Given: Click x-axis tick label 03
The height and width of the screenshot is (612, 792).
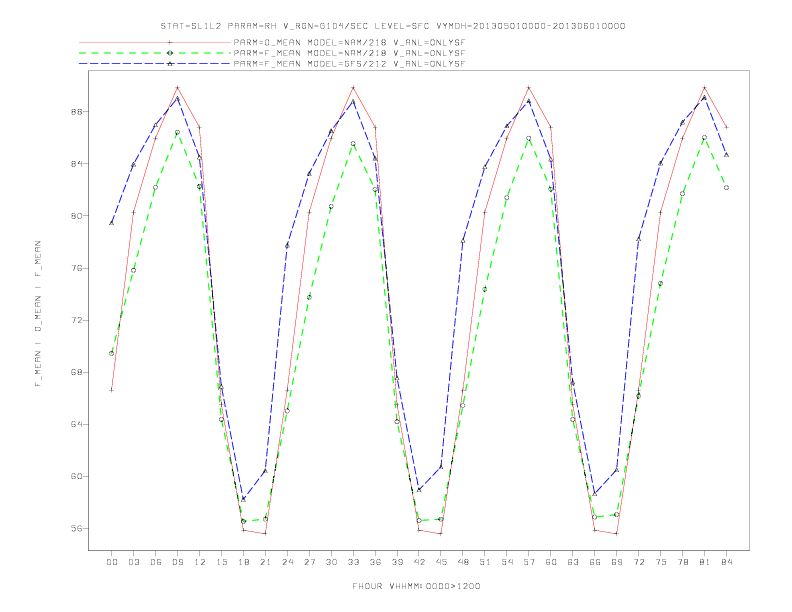Looking at the screenshot, I should 133,562.
